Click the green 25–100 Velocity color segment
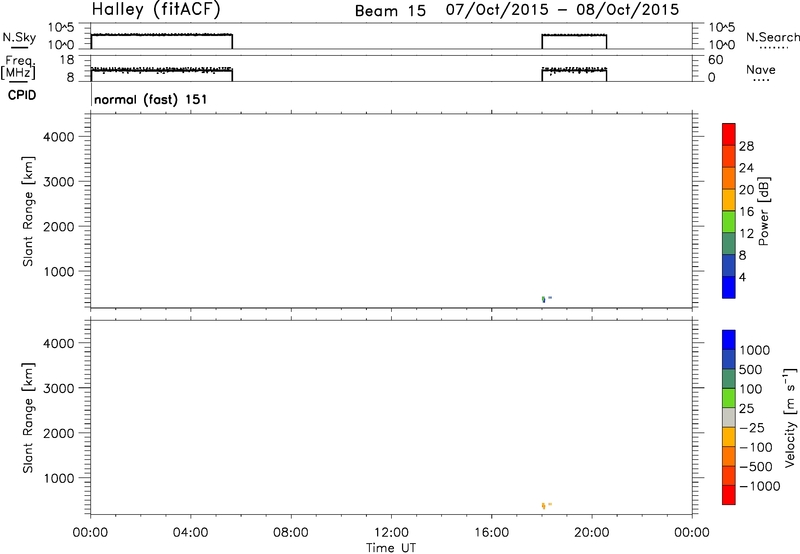This screenshot has width=800, height=554. (729, 398)
